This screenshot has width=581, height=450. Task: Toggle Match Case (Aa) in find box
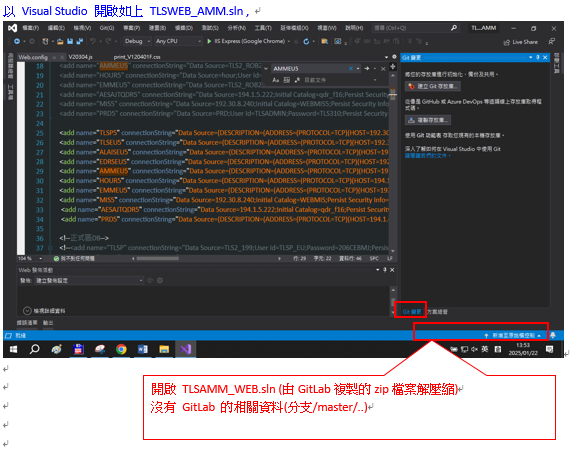pyautogui.click(x=276, y=80)
